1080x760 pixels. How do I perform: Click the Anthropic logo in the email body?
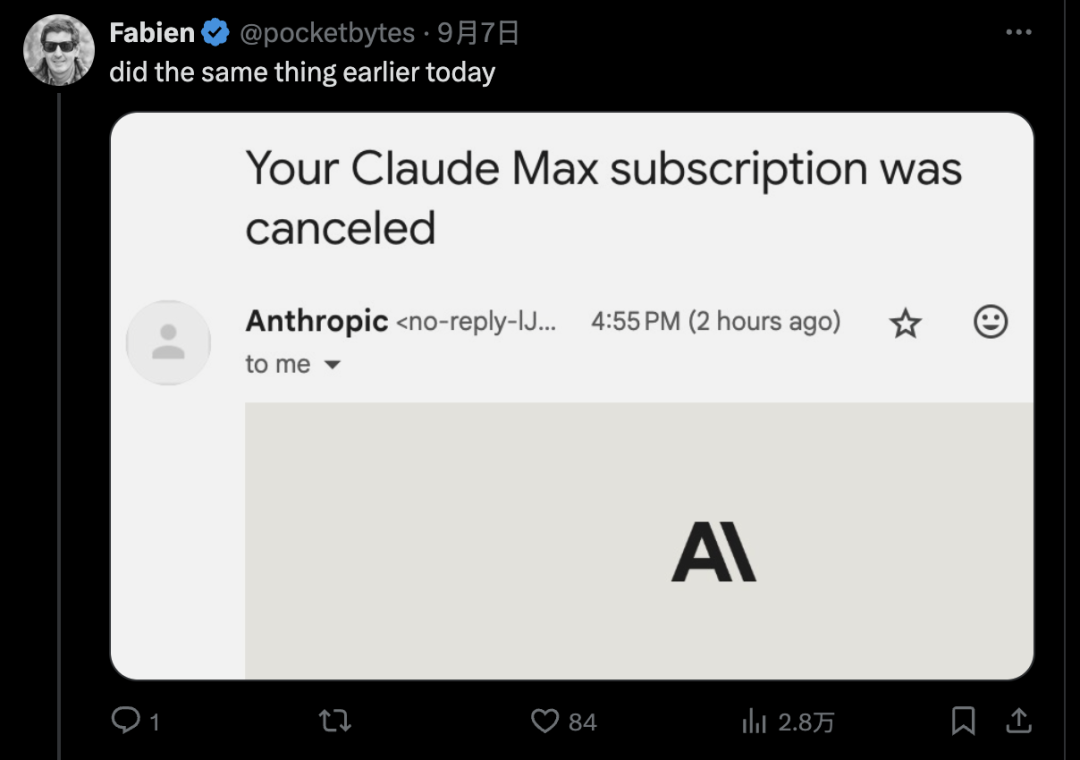tap(713, 553)
